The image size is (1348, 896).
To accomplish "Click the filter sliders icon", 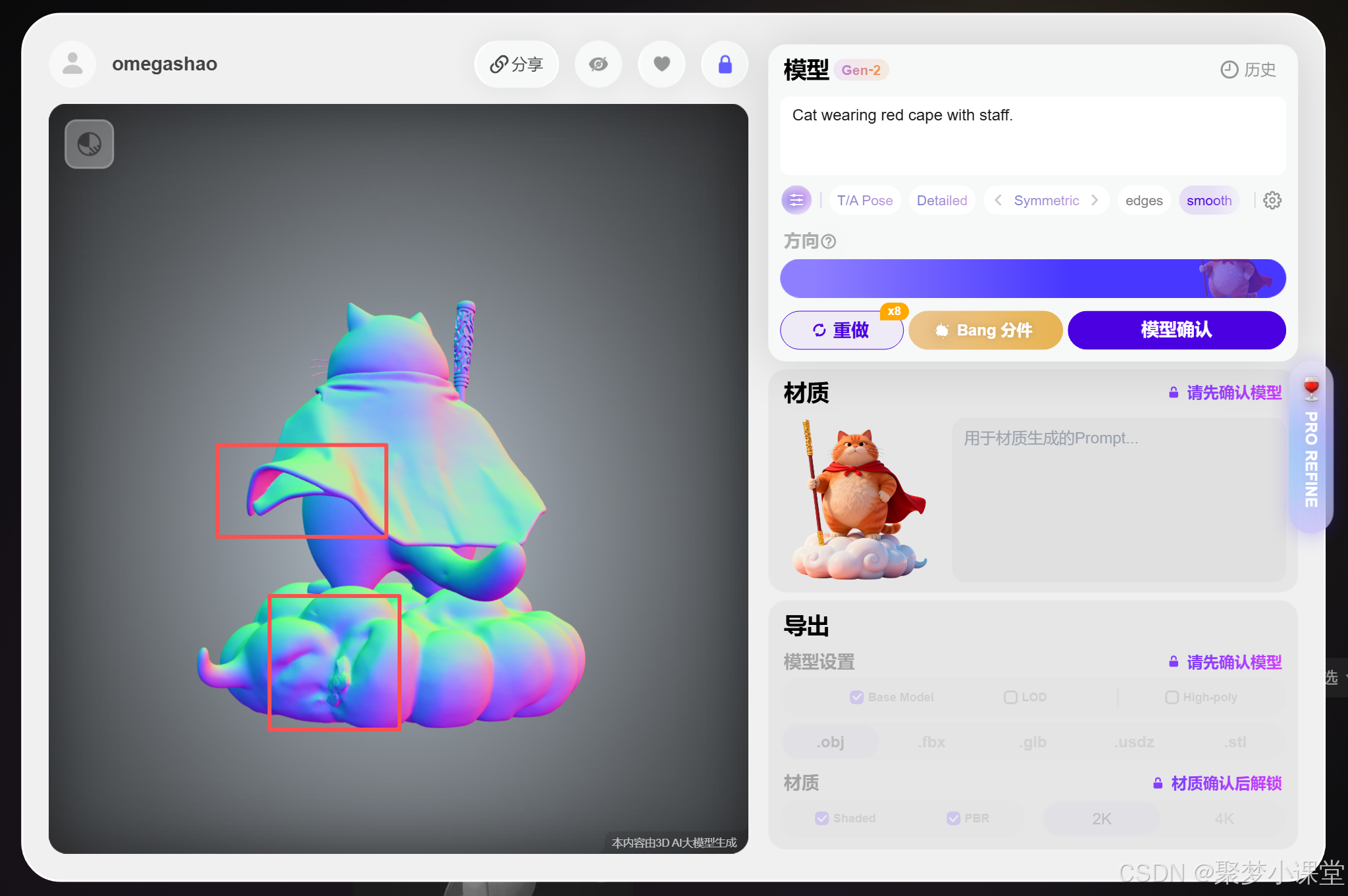I will pos(796,200).
